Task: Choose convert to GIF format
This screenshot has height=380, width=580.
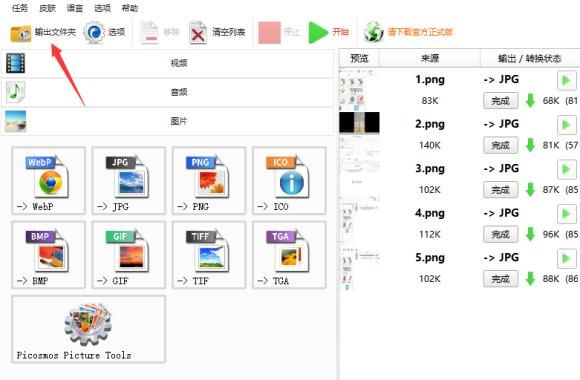Action: pos(129,255)
